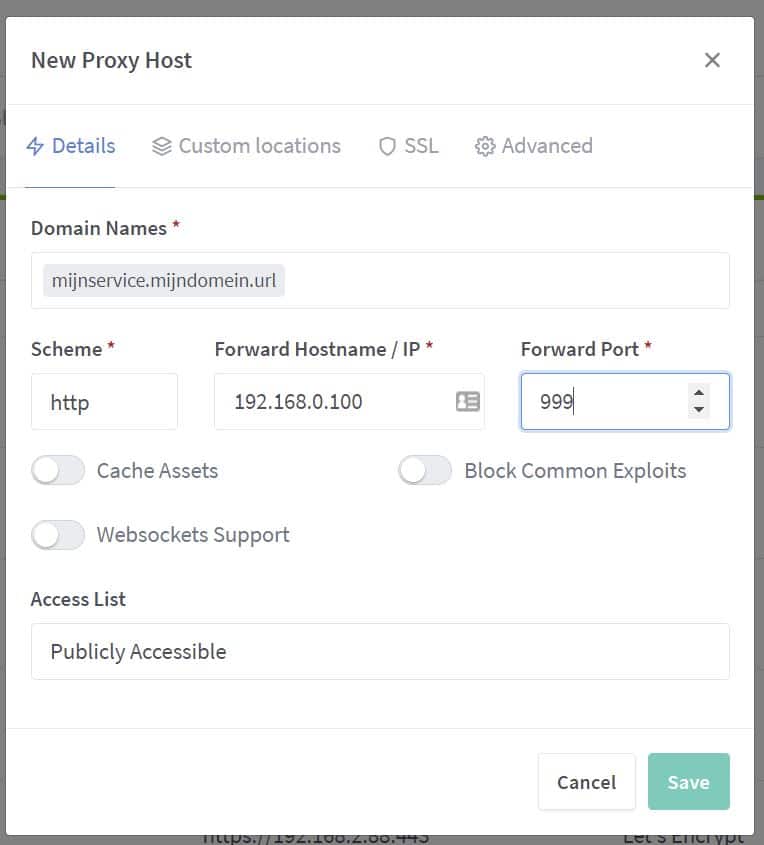
Task: Click the lightning bolt icon on Details tab
Action: coord(35,147)
